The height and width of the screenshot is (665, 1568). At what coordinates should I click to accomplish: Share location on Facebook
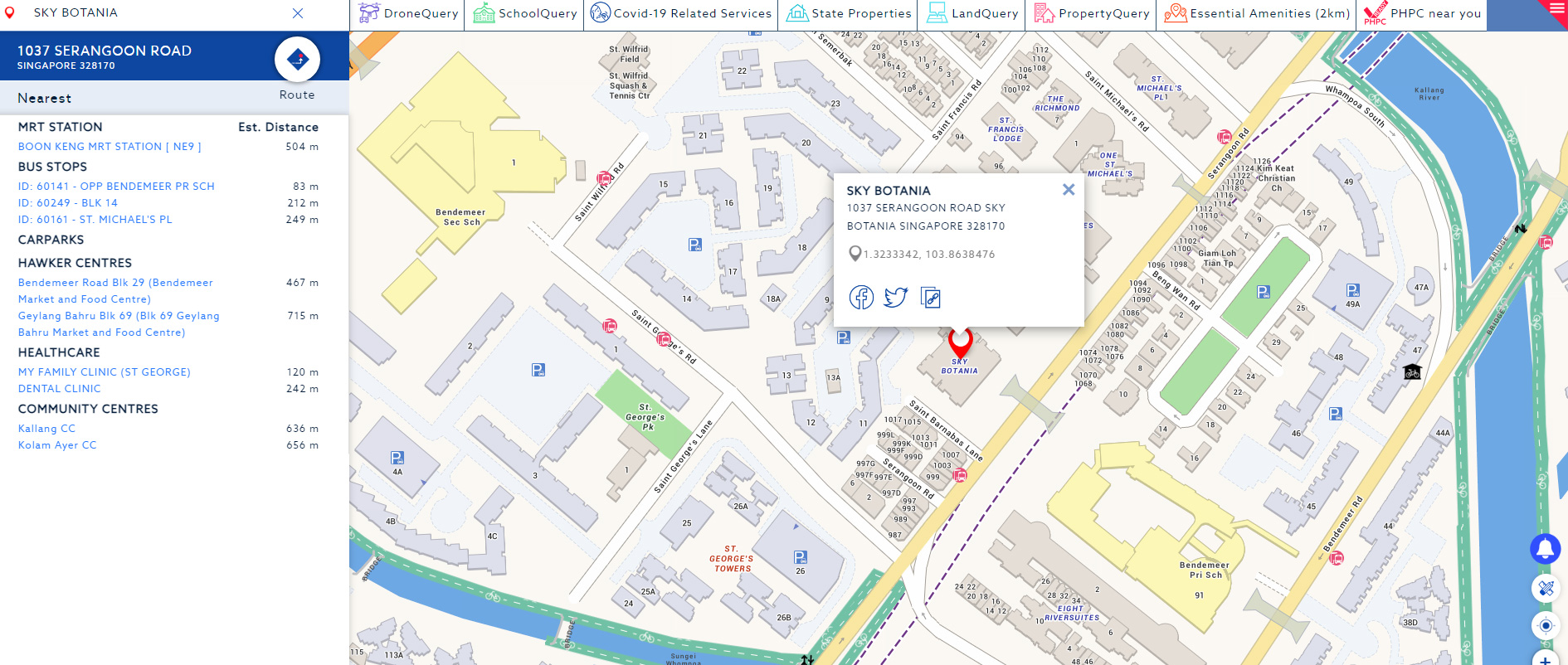pyautogui.click(x=861, y=297)
